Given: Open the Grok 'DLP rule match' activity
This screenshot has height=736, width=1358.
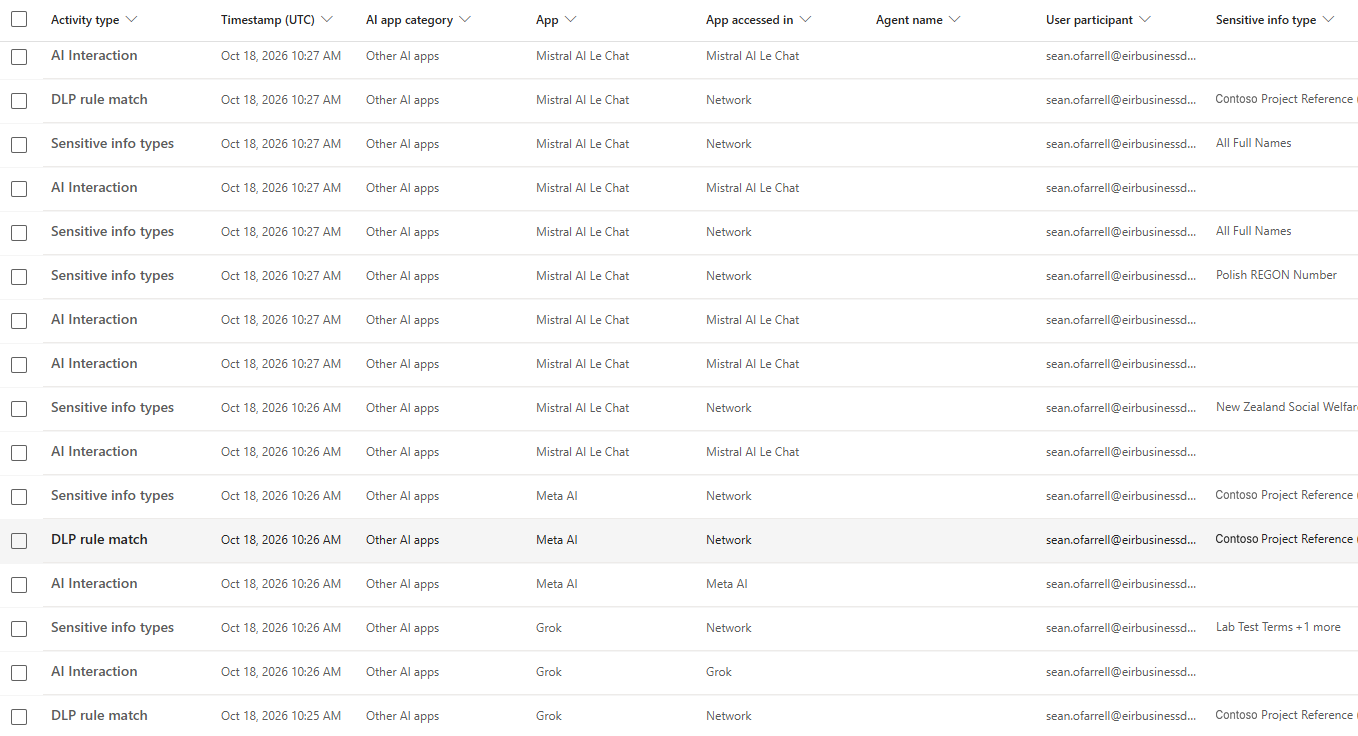Looking at the screenshot, I should point(99,715).
